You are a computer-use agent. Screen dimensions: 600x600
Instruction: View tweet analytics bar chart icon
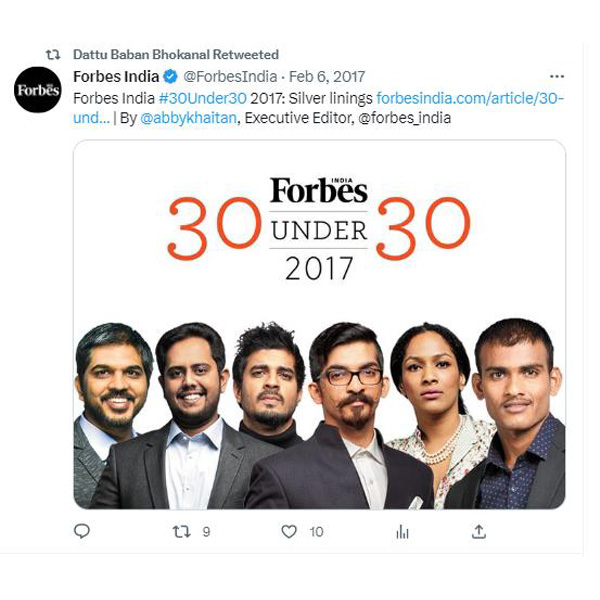pyautogui.click(x=402, y=531)
